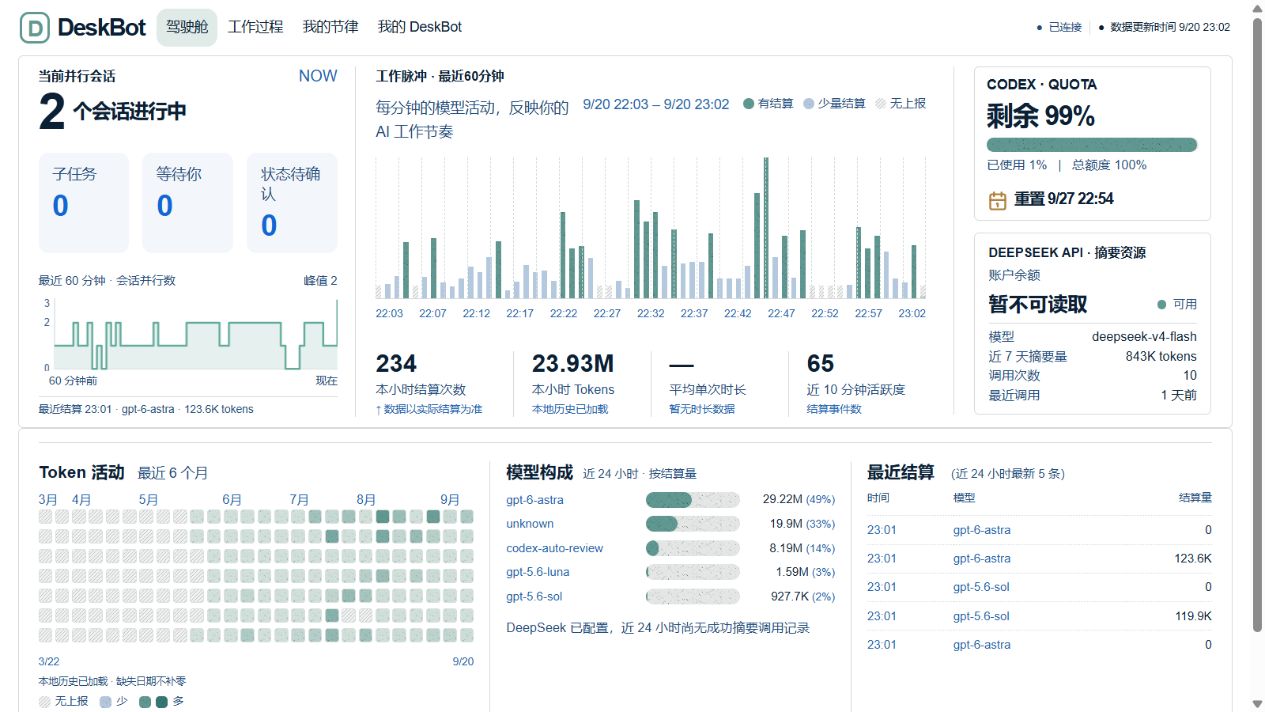
Task: Select the 驾驶舱 tab
Action: click(x=187, y=28)
